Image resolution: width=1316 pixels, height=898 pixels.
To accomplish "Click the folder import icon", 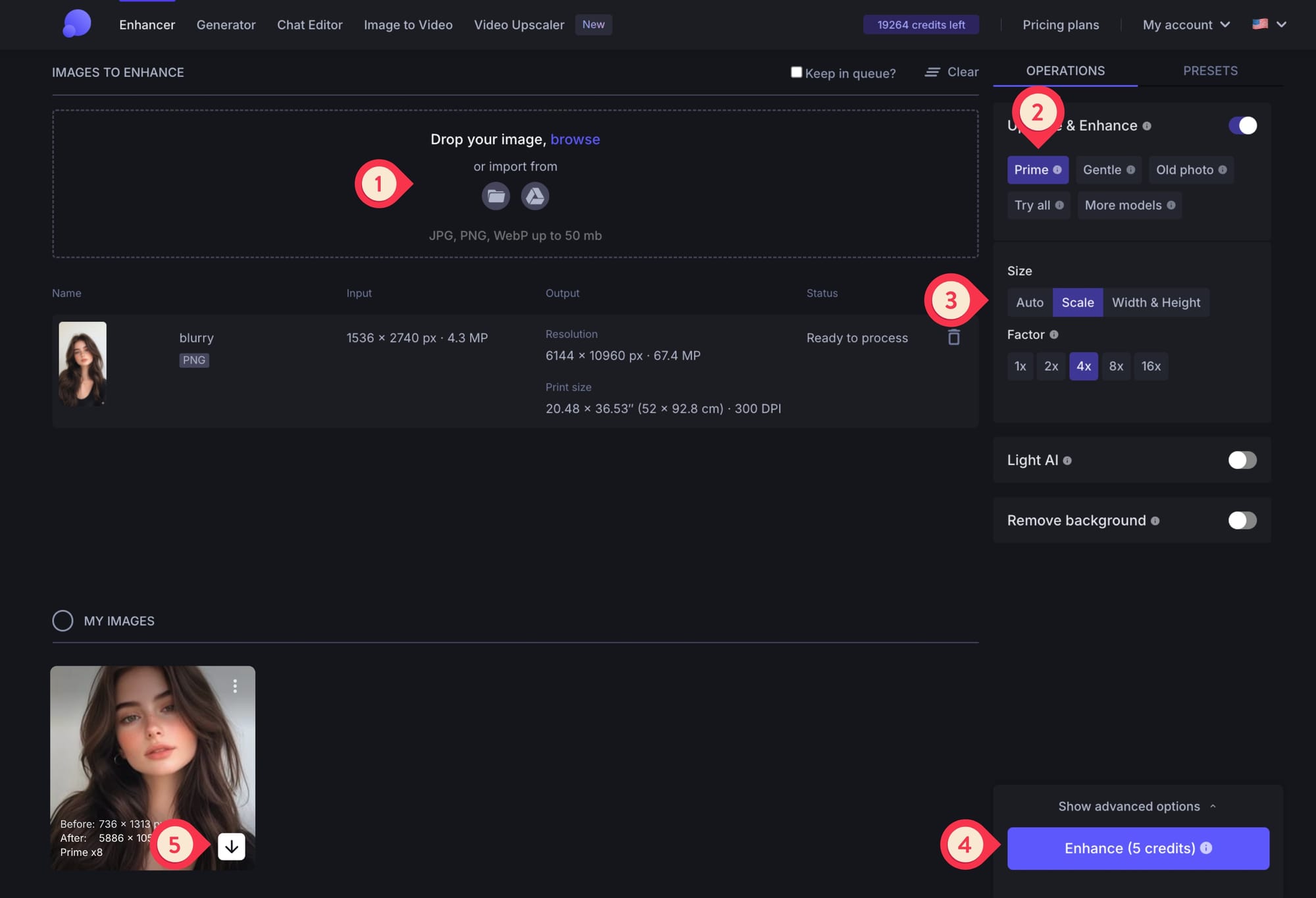I will (495, 196).
